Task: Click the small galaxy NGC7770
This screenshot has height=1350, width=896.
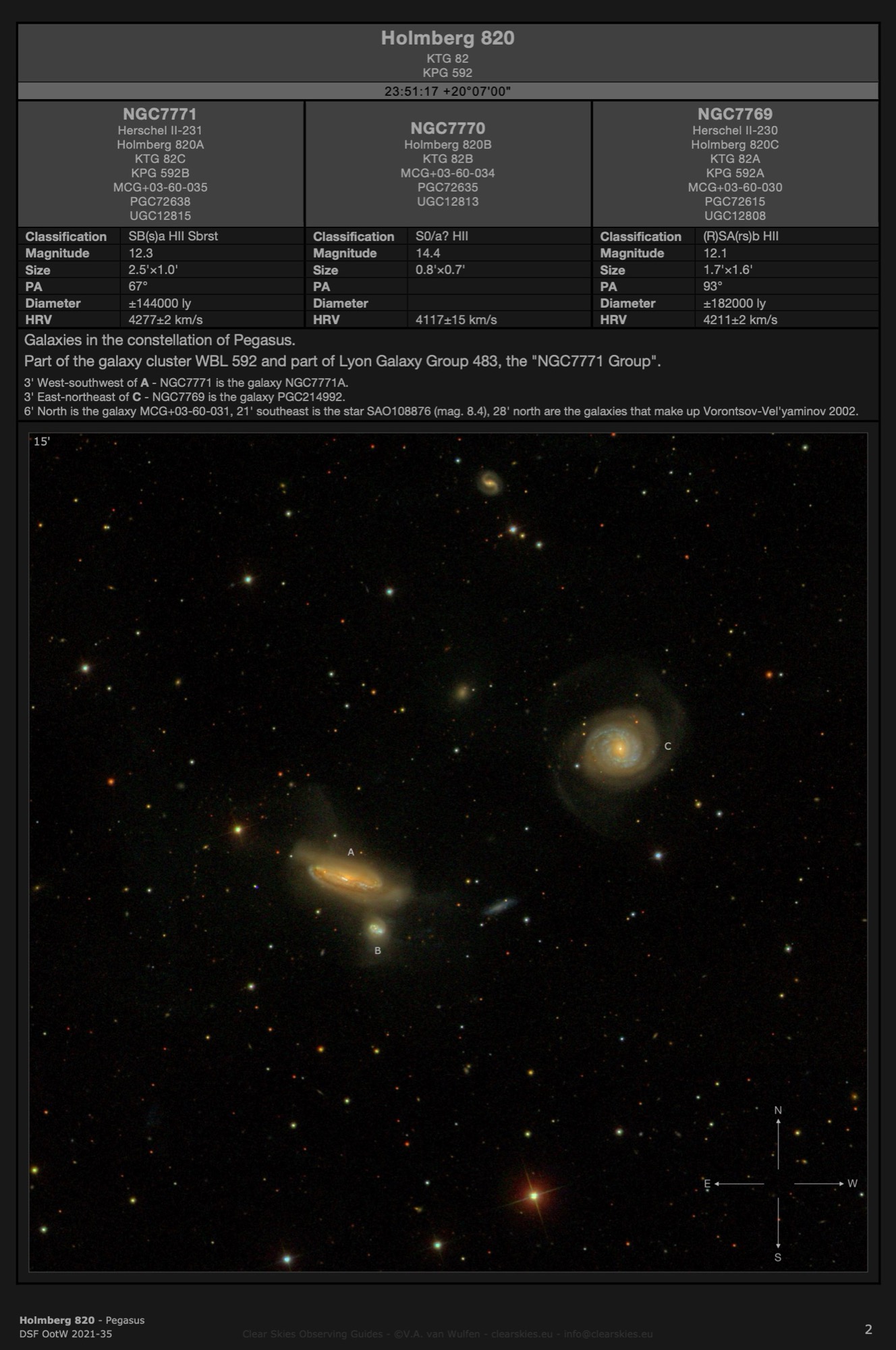Action: pyautogui.click(x=376, y=929)
